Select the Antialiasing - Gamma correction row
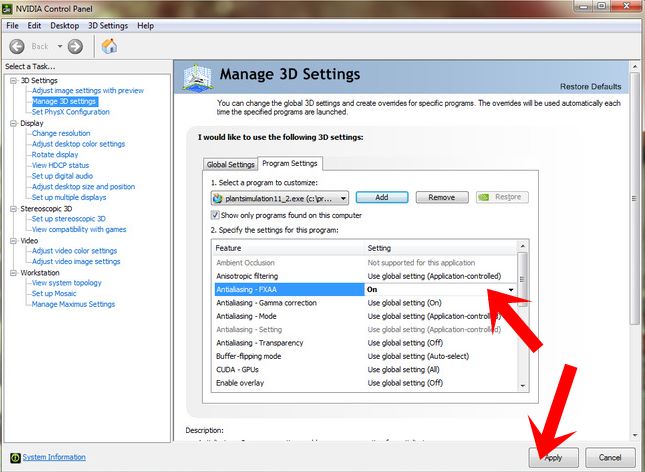This screenshot has width=645, height=472. 365,303
